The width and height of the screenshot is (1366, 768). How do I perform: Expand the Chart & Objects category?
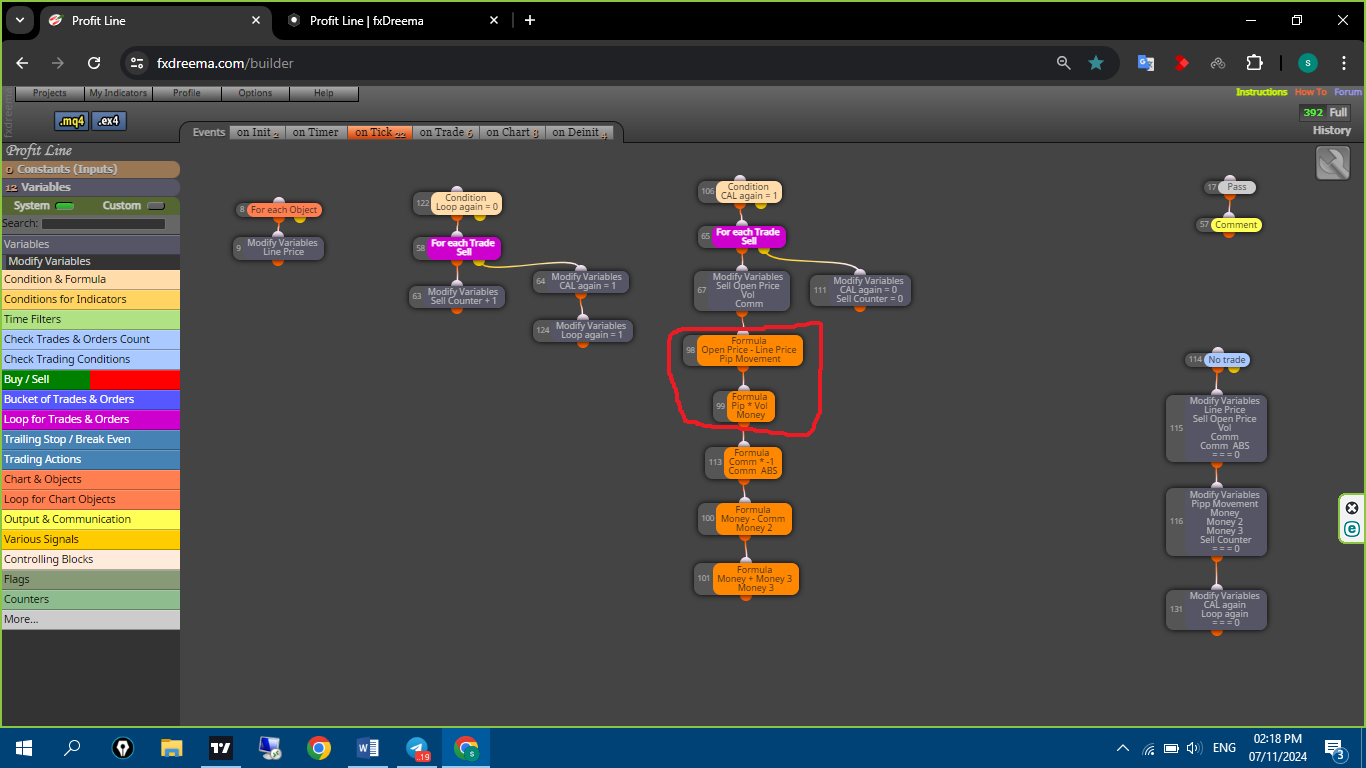tap(90, 479)
